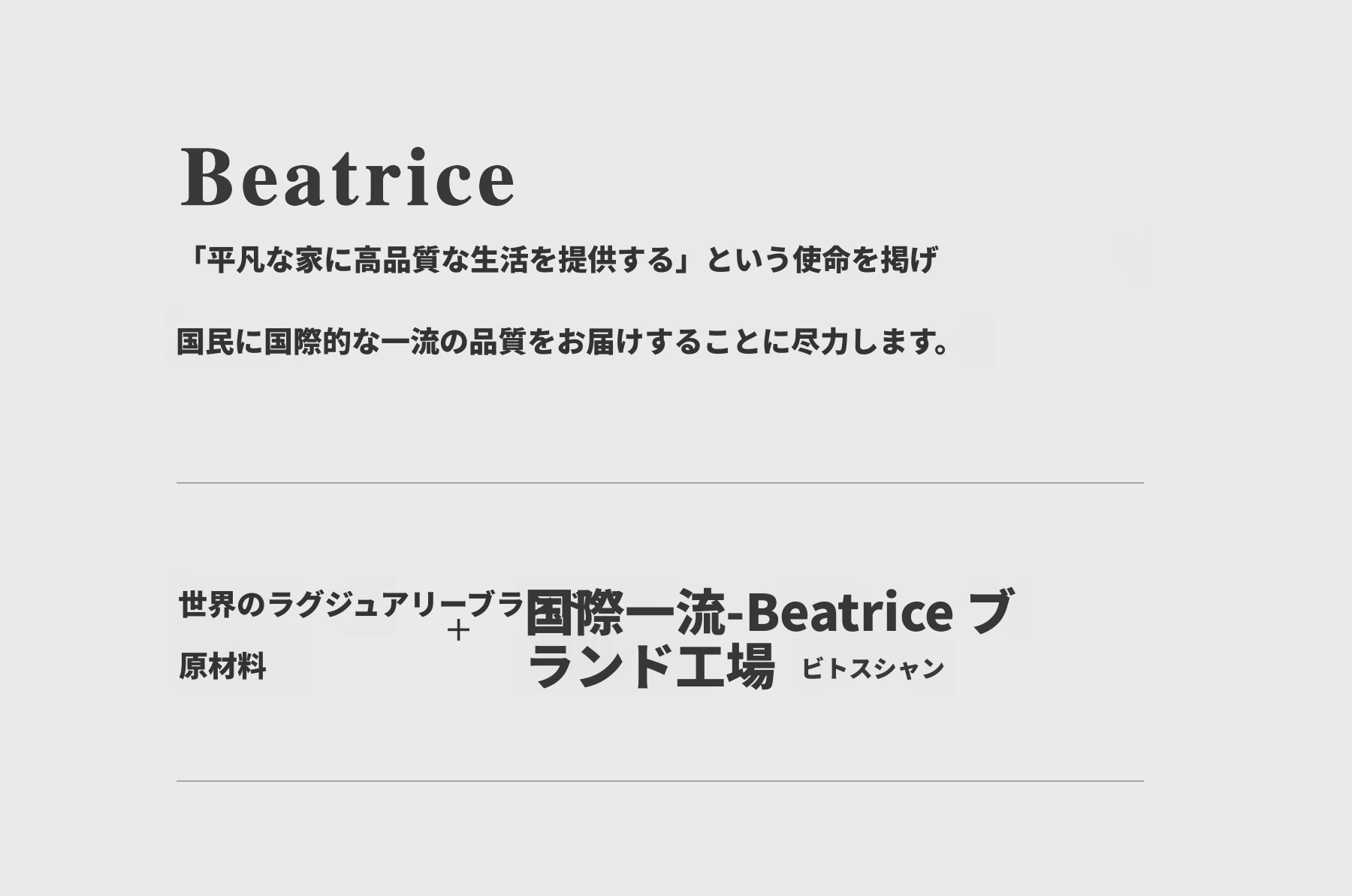Click the upper horizontal divider line
This screenshot has width=1352, height=896.
[x=659, y=483]
